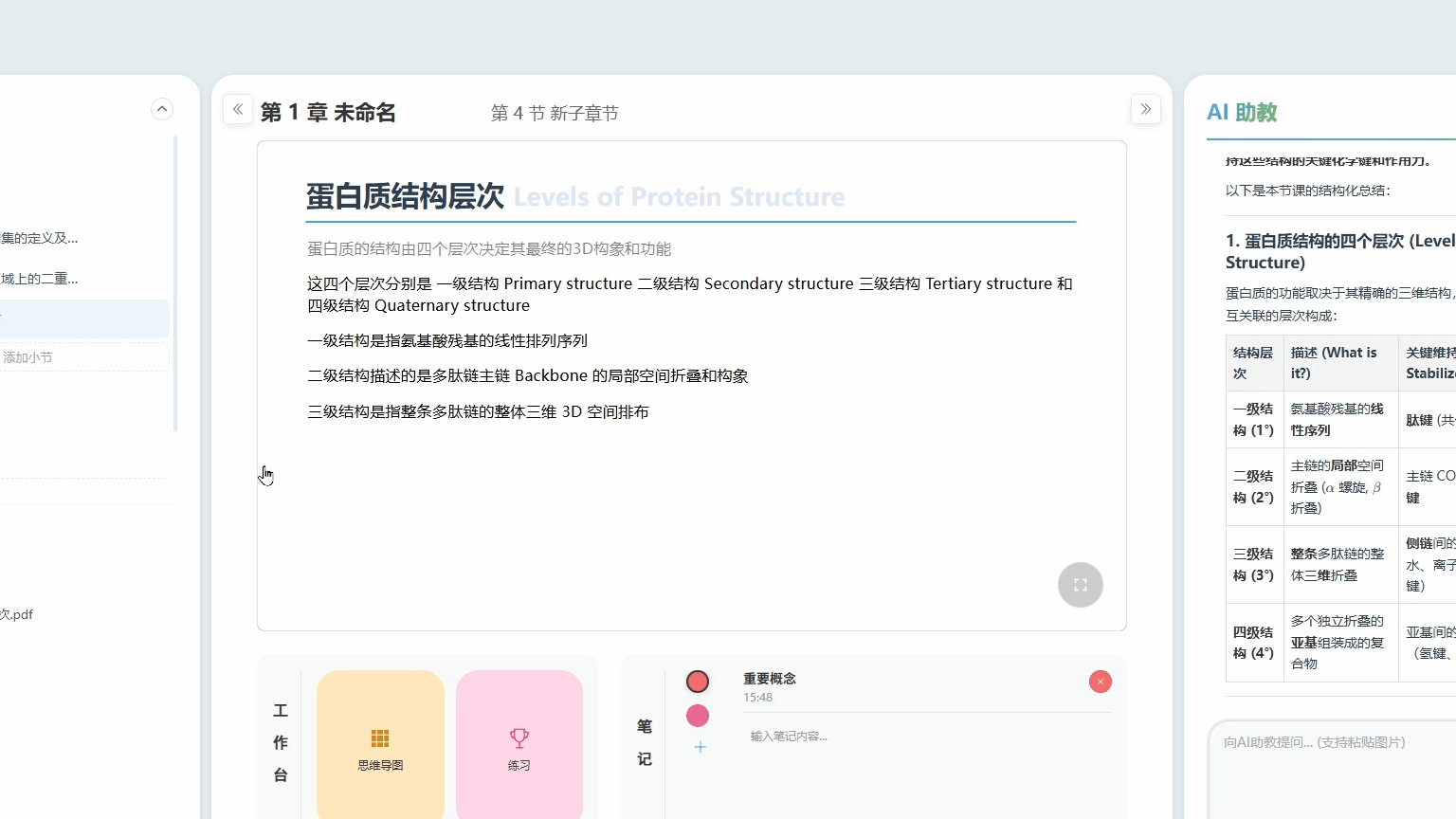The width and height of the screenshot is (1456, 819).
Task: Click the sidebar scrollbar
Action: [x=176, y=284]
